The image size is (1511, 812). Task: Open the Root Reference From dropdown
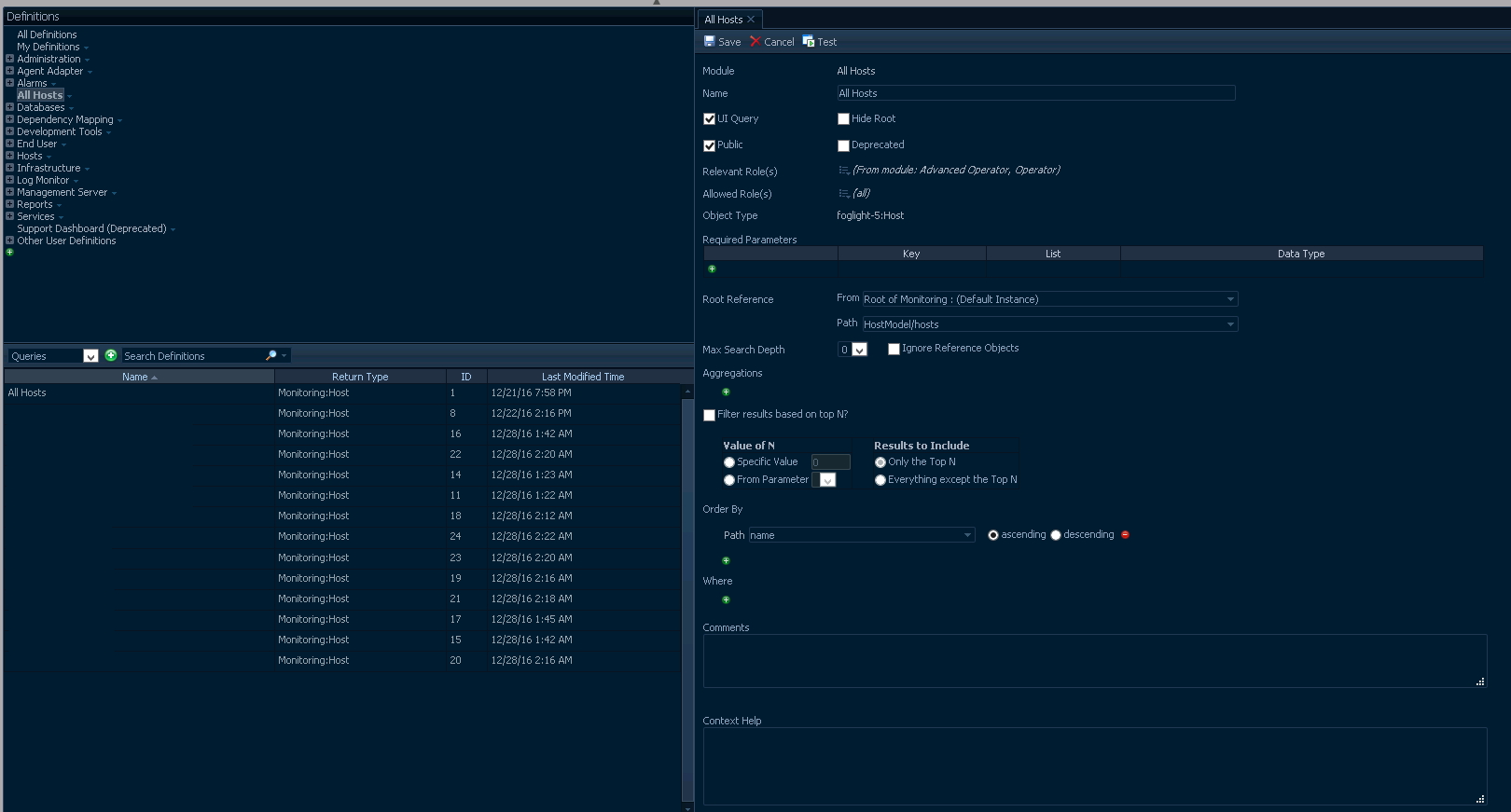click(x=1230, y=299)
